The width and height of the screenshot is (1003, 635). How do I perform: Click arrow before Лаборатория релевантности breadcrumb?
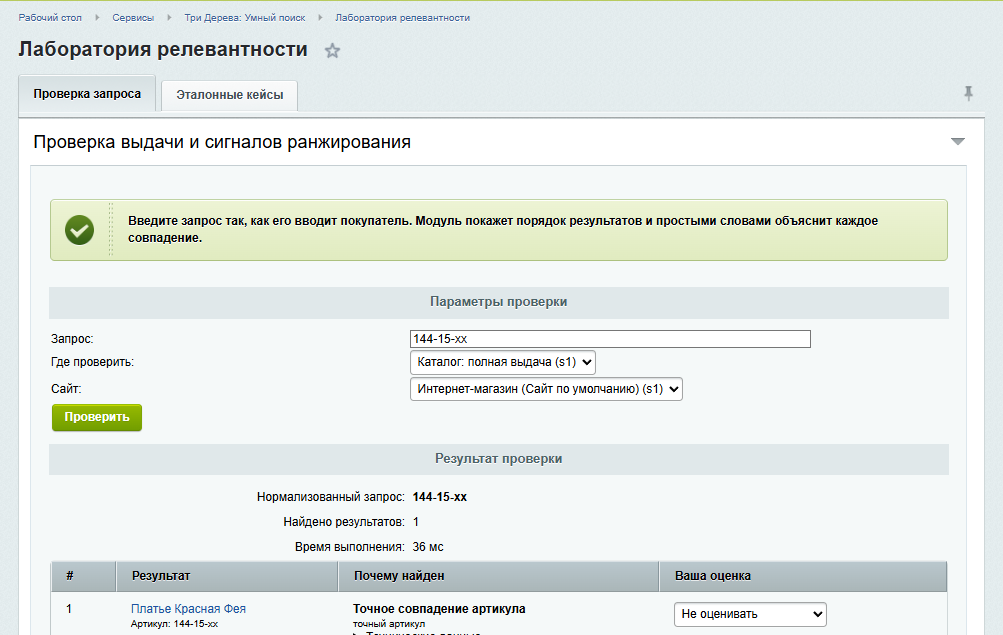320,18
